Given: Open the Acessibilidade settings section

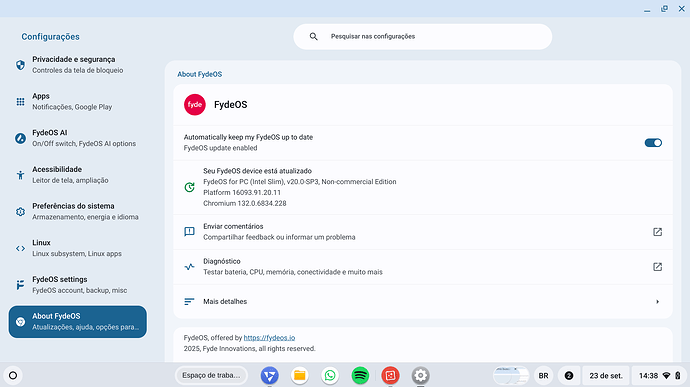Looking at the screenshot, I should [77, 175].
